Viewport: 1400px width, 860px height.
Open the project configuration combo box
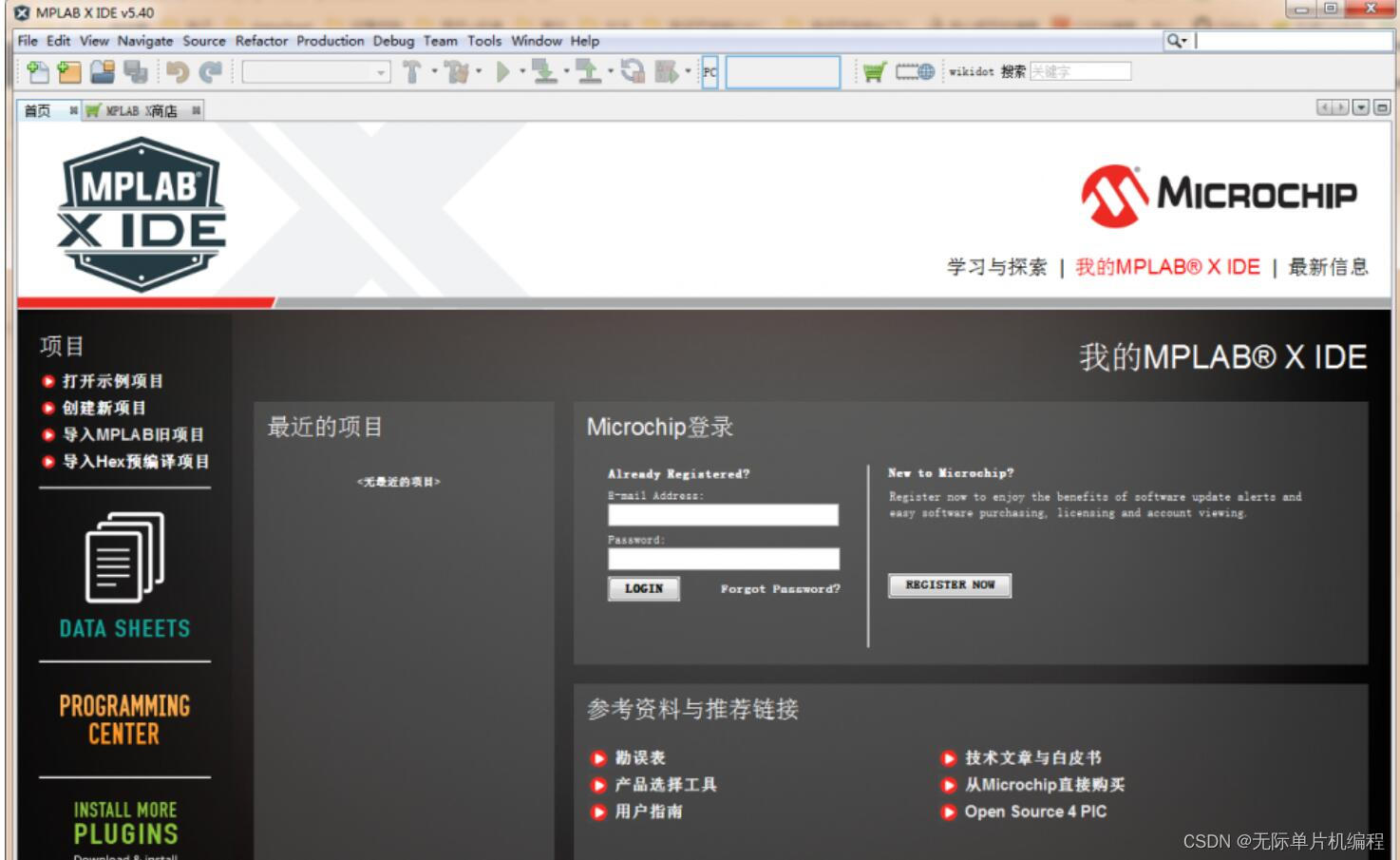tap(316, 72)
